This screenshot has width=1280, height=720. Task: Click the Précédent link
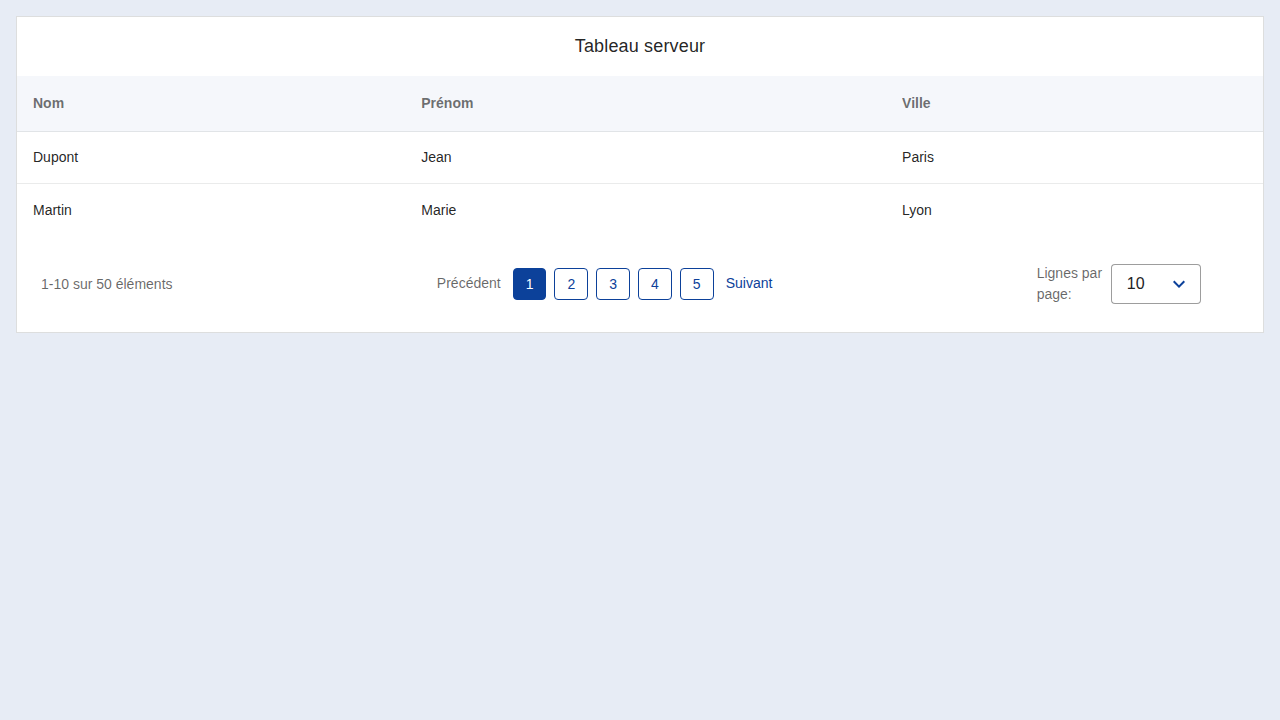469,283
